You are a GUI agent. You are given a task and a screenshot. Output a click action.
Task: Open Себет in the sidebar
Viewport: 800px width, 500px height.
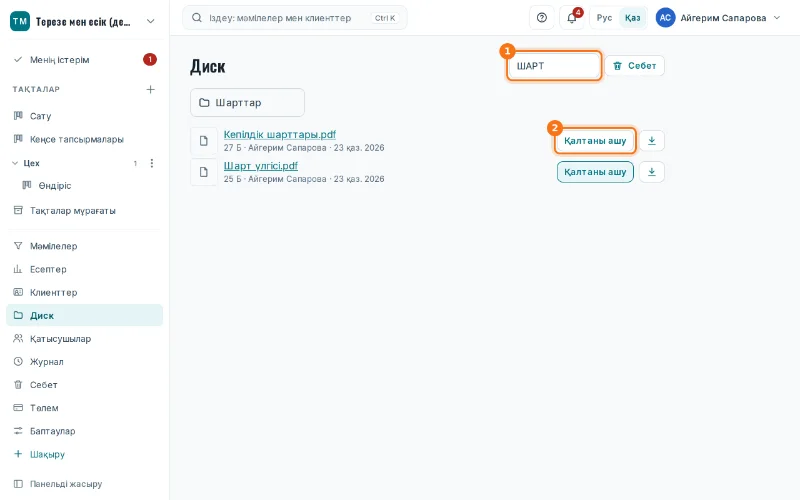pos(84,385)
